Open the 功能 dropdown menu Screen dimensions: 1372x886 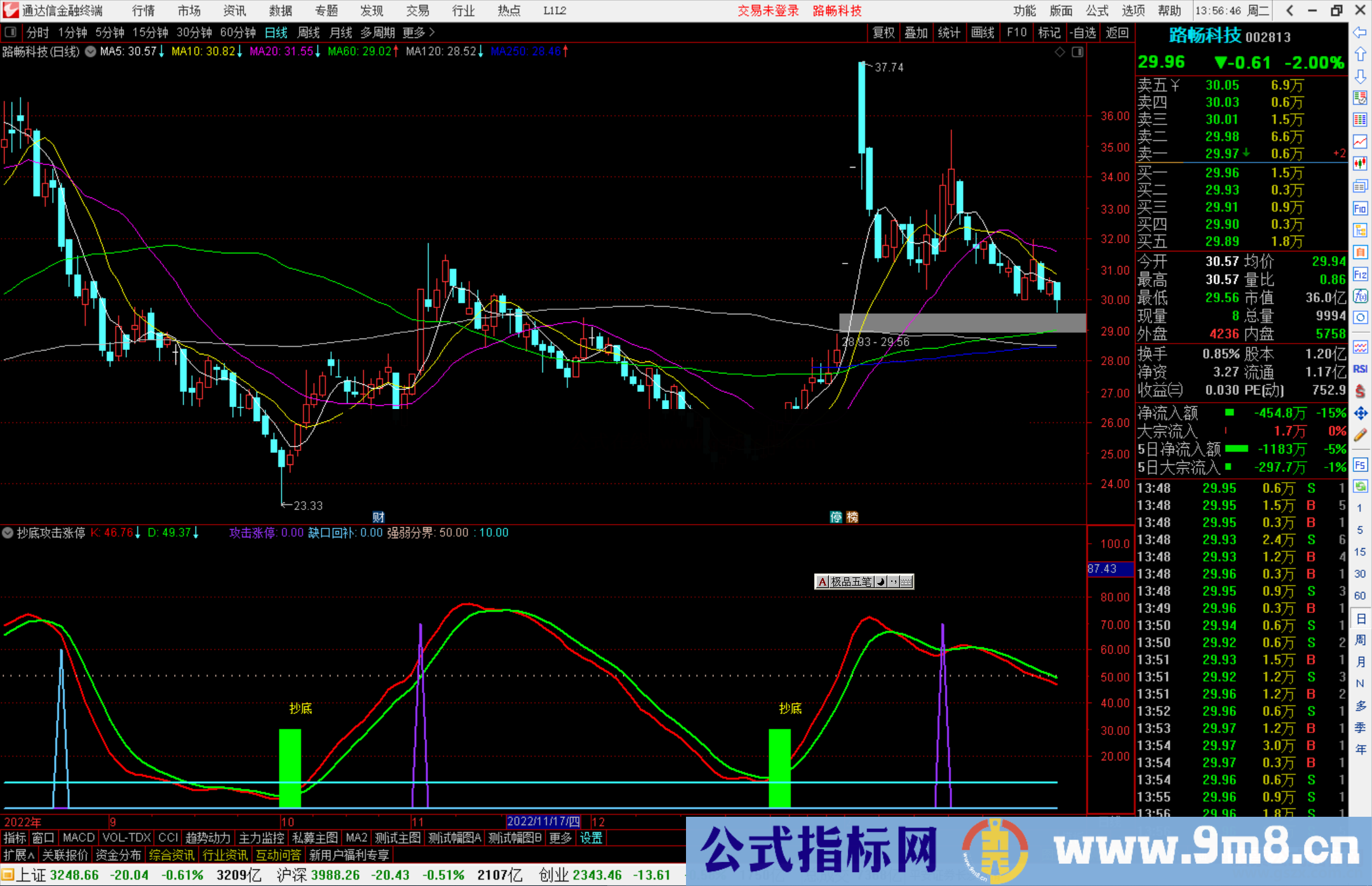click(1024, 11)
